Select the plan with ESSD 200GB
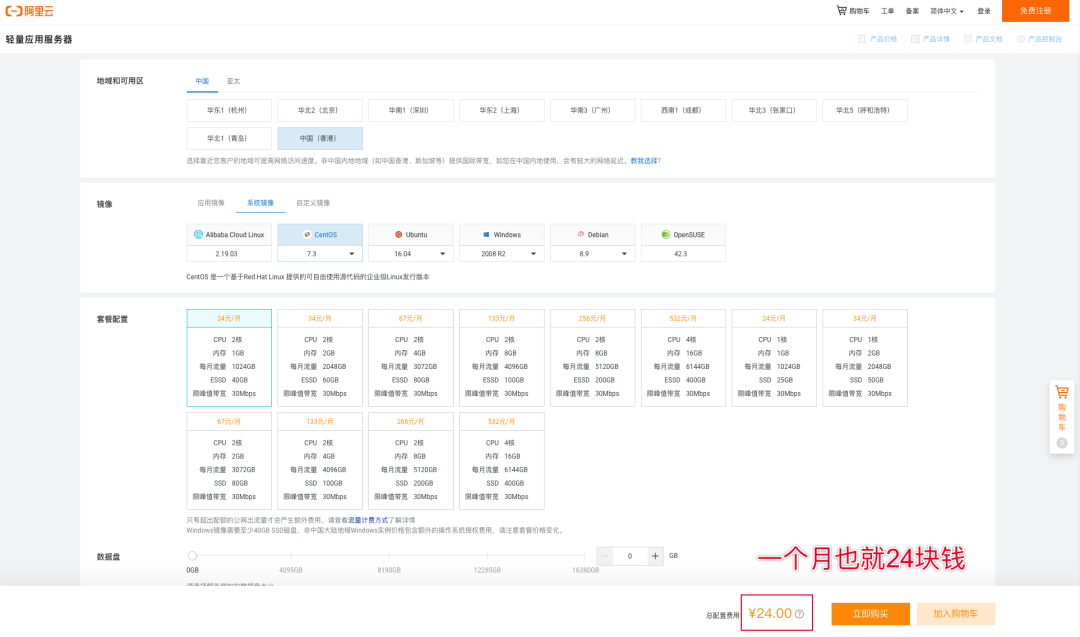This screenshot has height=637, width=1080. point(592,357)
